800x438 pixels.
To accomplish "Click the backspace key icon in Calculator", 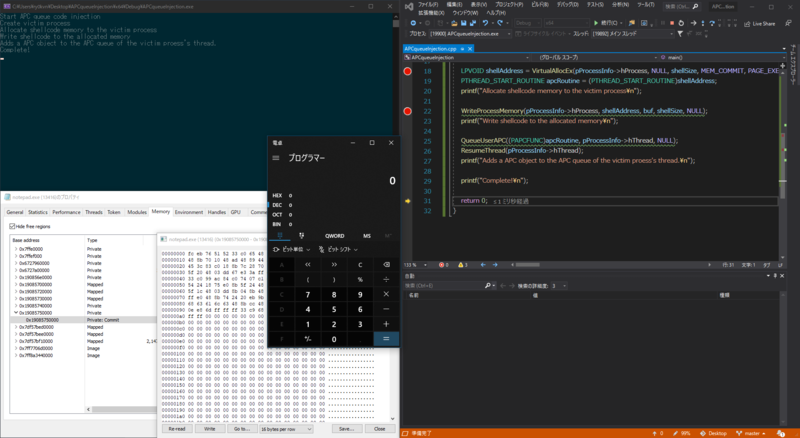I will pyautogui.click(x=386, y=264).
